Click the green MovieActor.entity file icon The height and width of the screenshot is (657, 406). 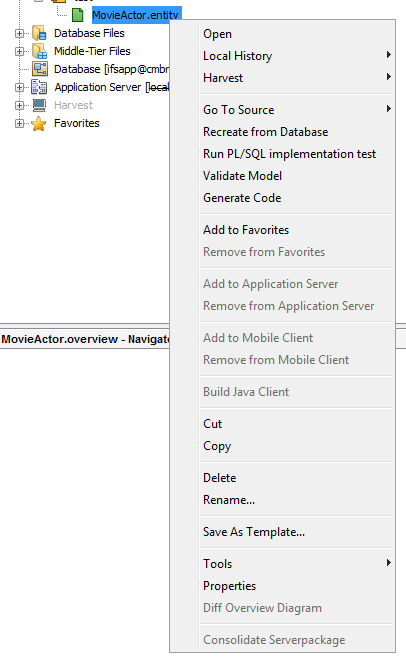point(78,15)
